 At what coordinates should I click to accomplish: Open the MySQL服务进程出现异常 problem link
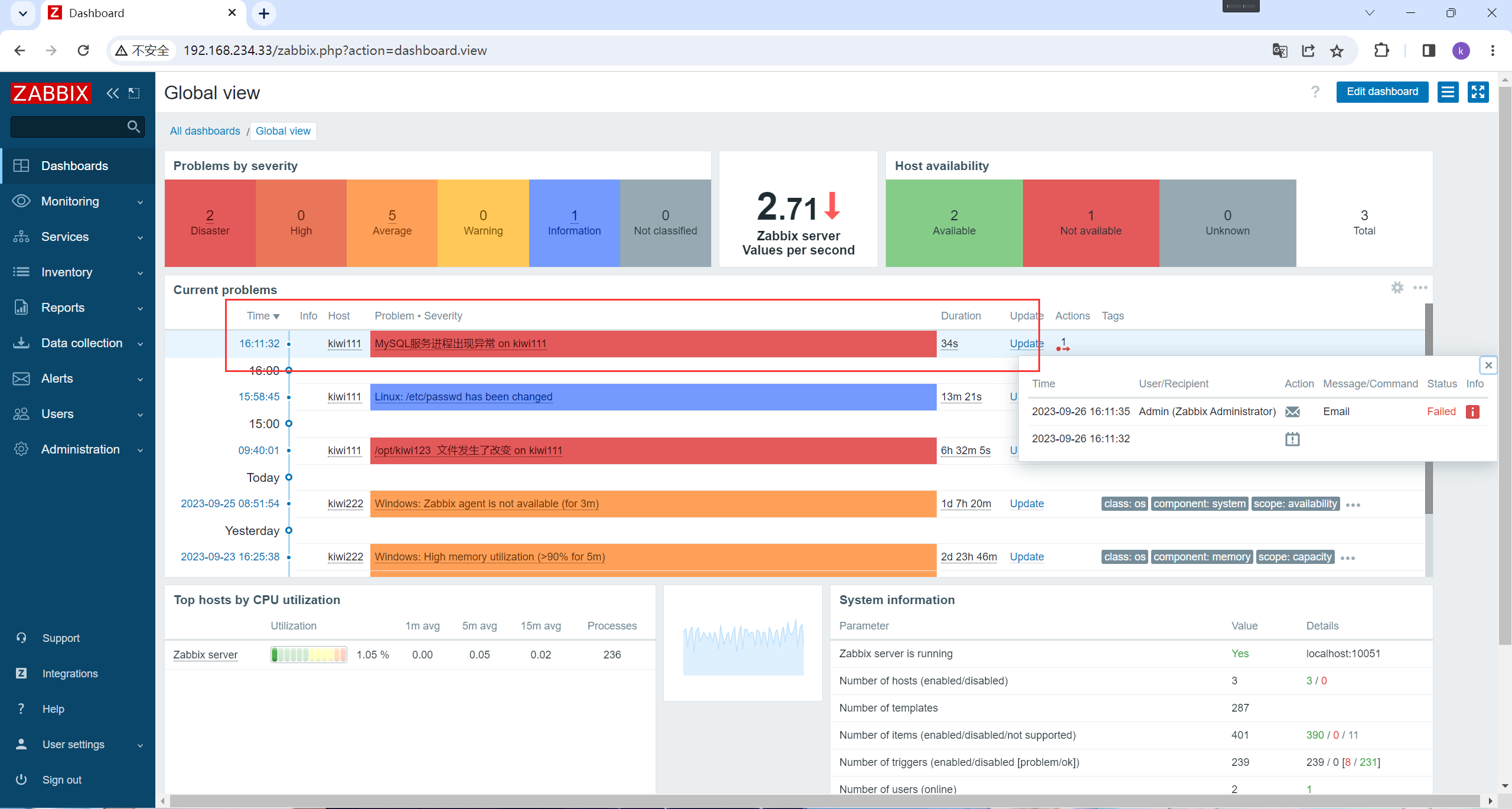pyautogui.click(x=460, y=344)
